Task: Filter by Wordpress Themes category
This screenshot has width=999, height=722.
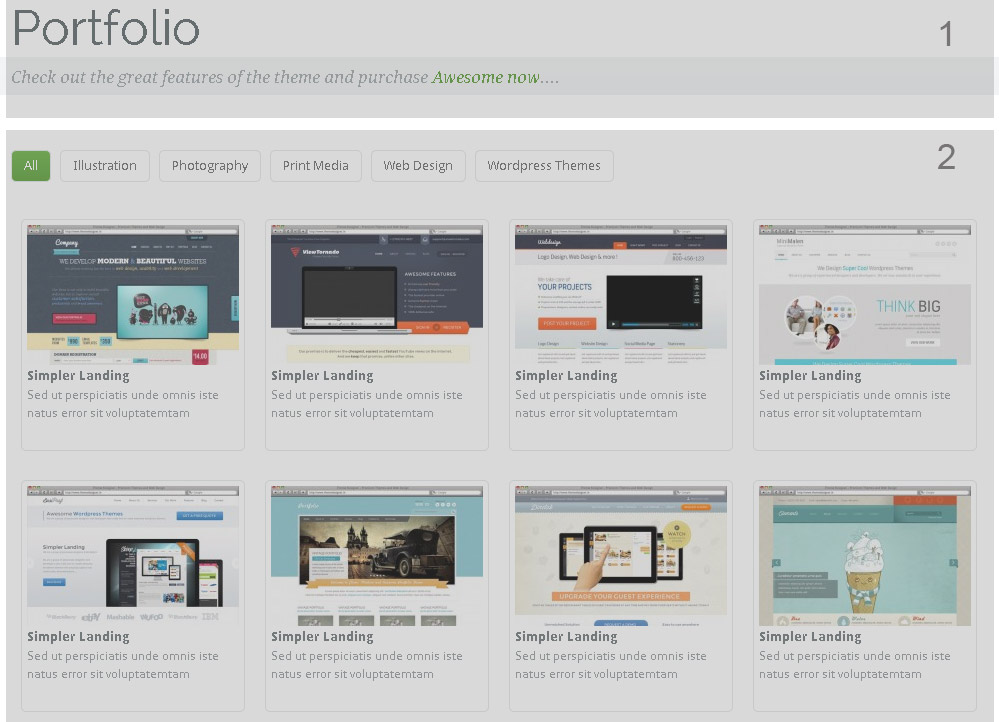Action: click(x=544, y=165)
